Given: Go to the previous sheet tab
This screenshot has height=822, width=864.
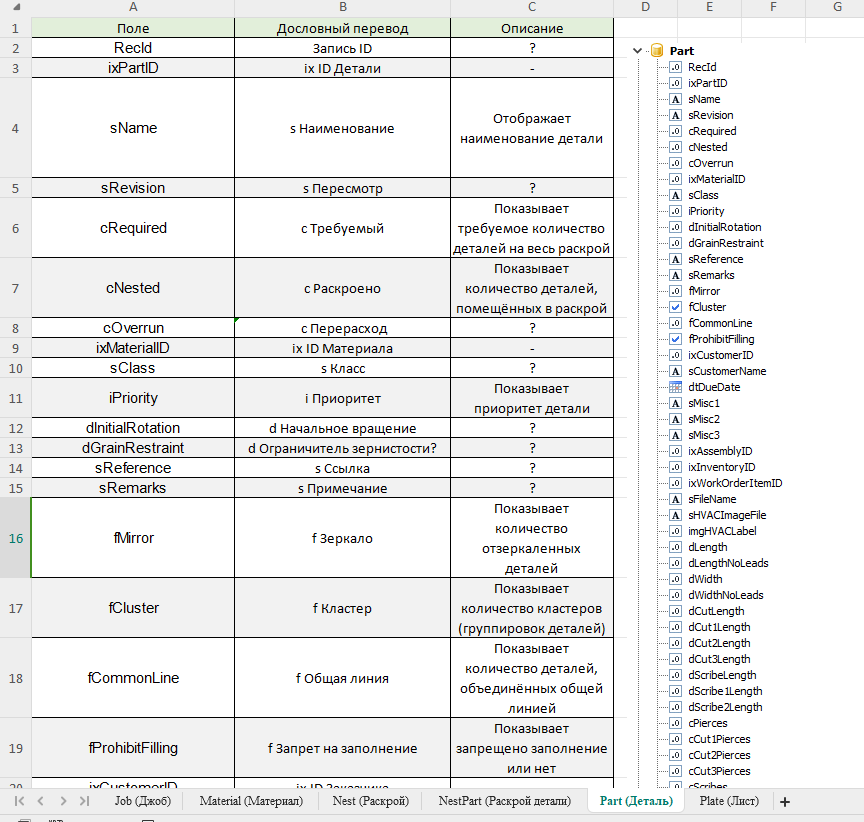Looking at the screenshot, I should pyautogui.click(x=41, y=801).
